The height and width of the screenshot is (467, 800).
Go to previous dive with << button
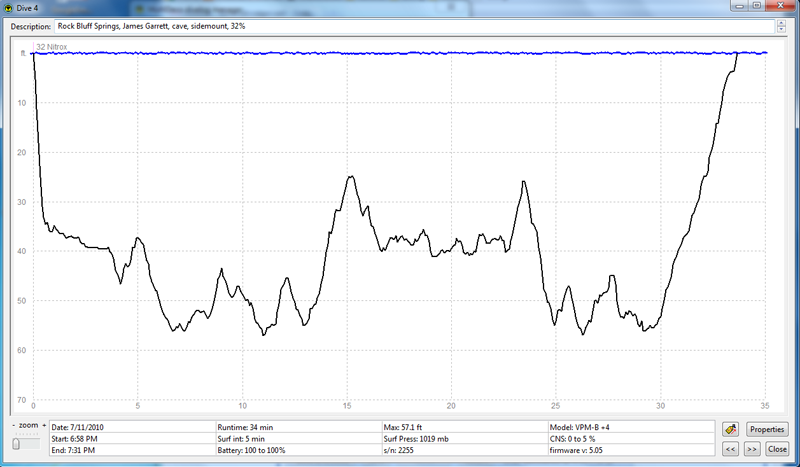pyautogui.click(x=731, y=449)
